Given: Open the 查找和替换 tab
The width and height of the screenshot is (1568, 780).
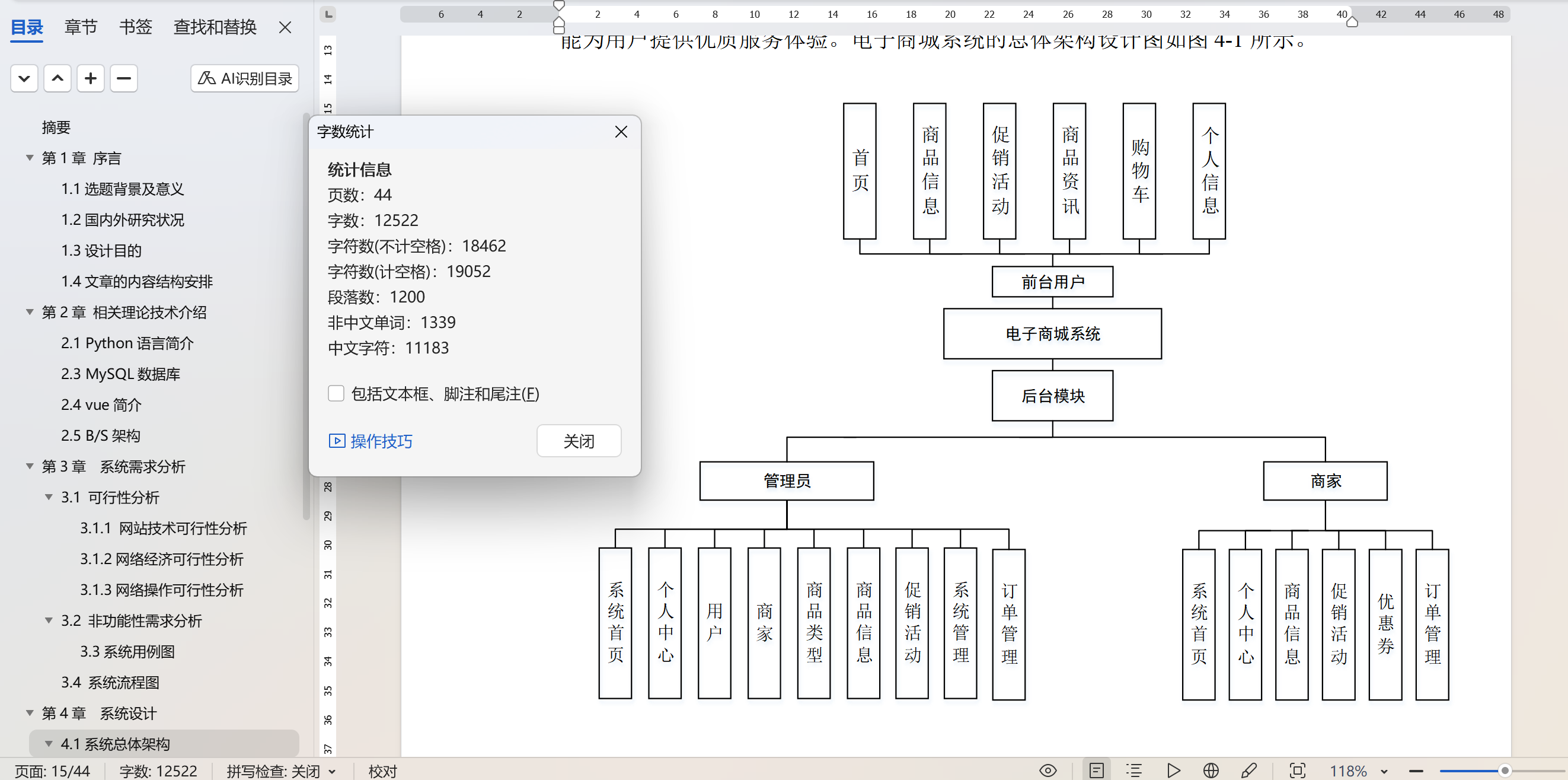Looking at the screenshot, I should tap(214, 27).
